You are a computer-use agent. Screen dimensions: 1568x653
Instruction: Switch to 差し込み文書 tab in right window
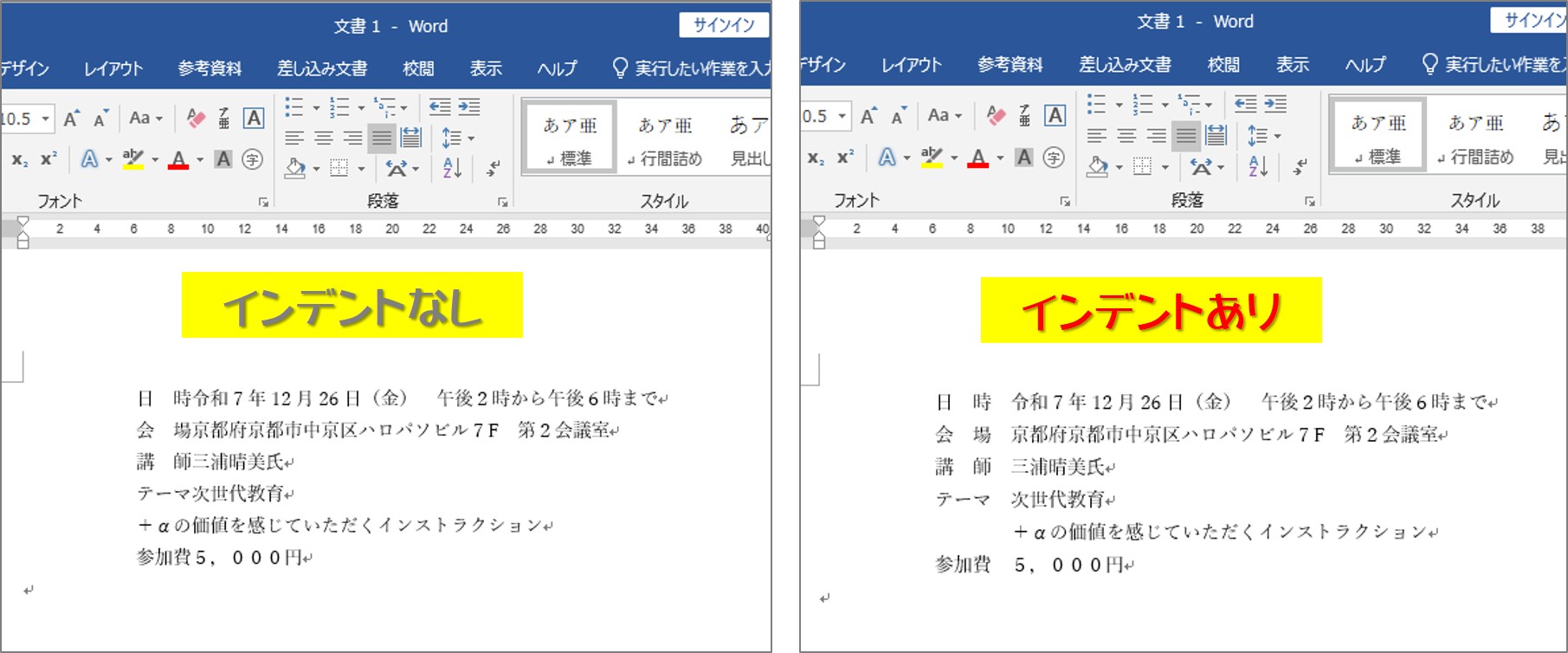(1125, 65)
